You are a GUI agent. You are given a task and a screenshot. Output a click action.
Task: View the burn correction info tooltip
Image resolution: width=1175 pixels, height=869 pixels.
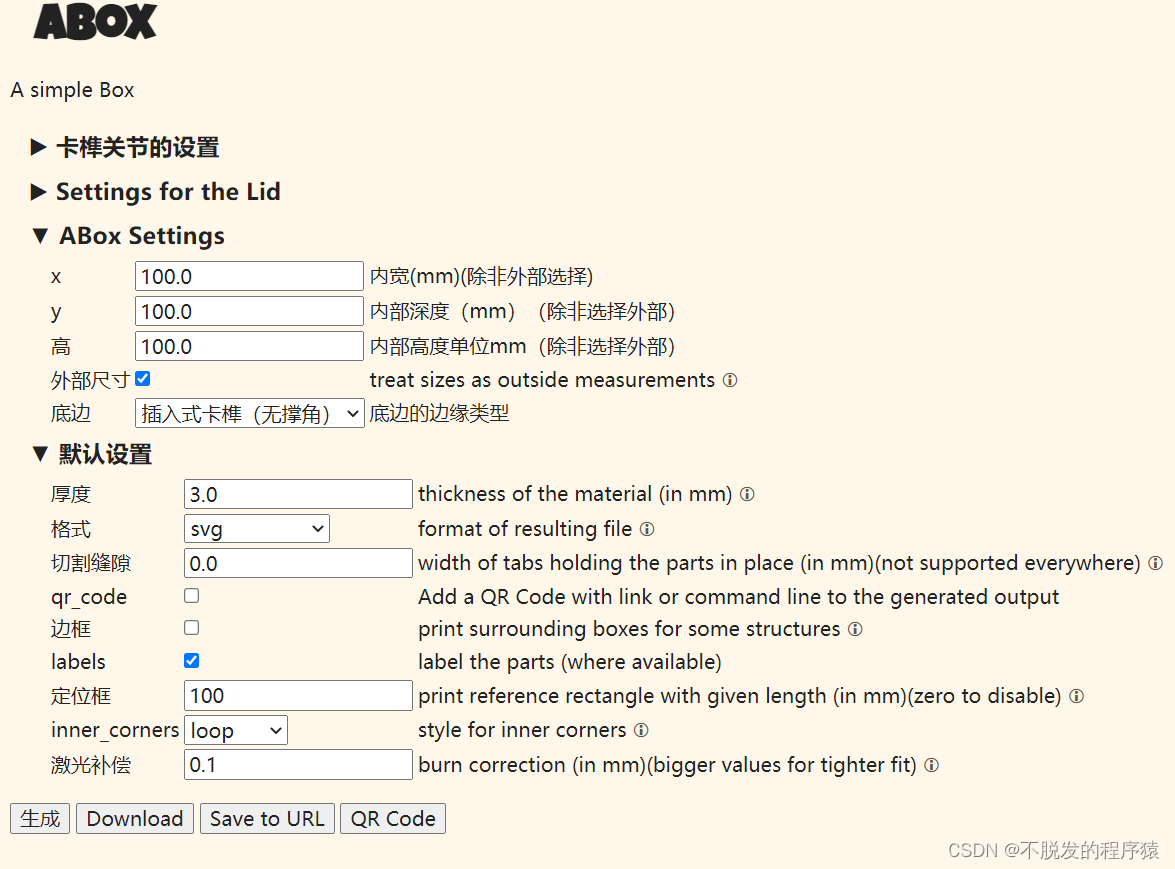931,765
